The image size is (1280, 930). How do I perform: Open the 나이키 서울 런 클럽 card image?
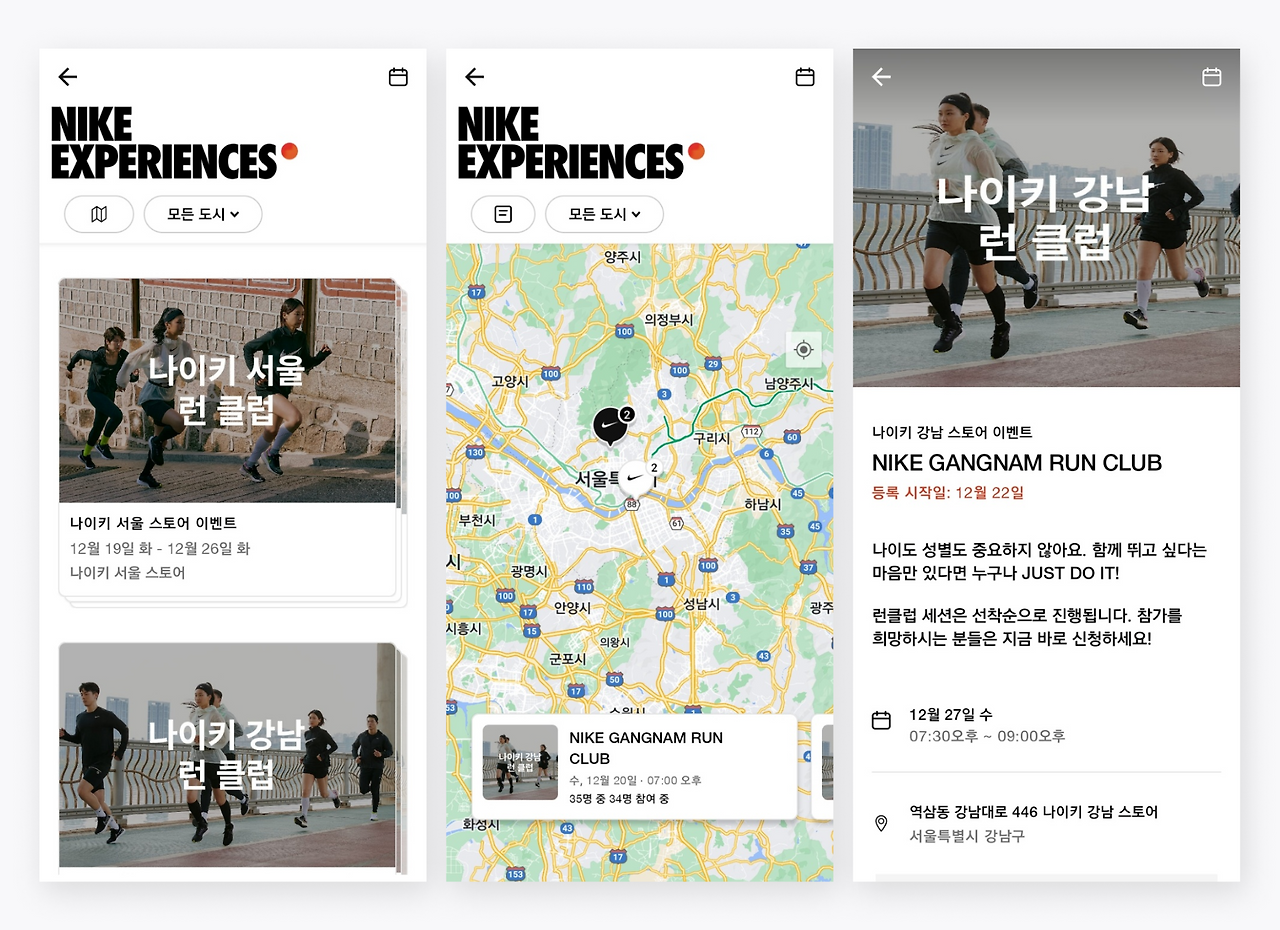(228, 390)
